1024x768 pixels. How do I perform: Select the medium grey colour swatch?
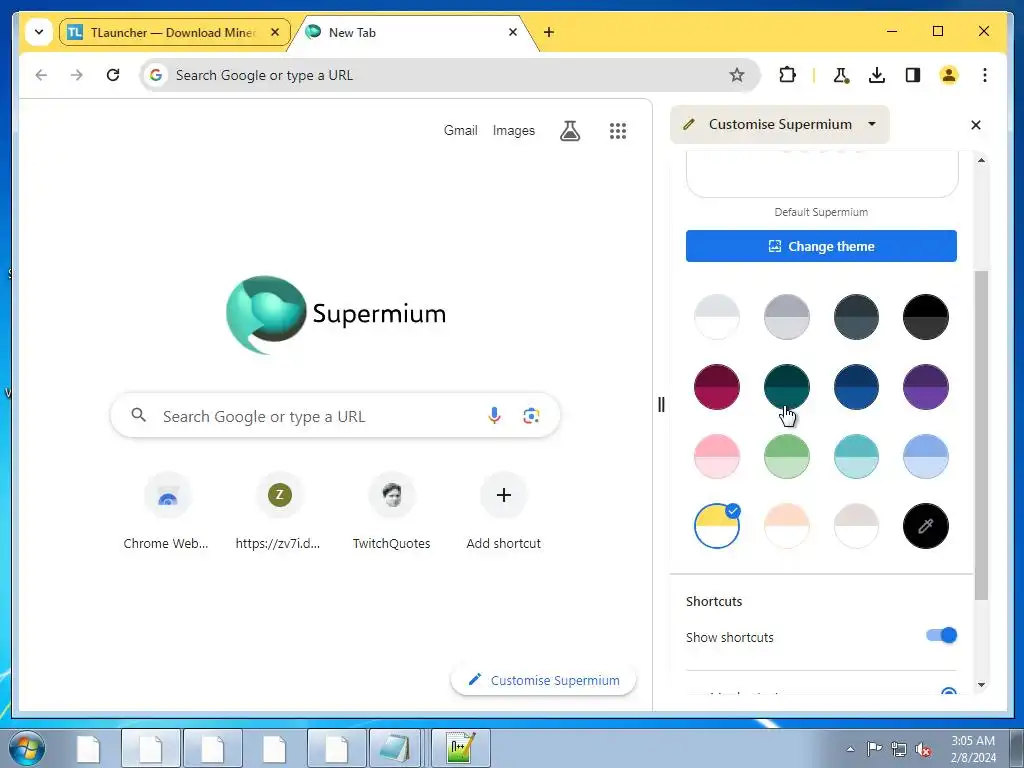tap(786, 317)
